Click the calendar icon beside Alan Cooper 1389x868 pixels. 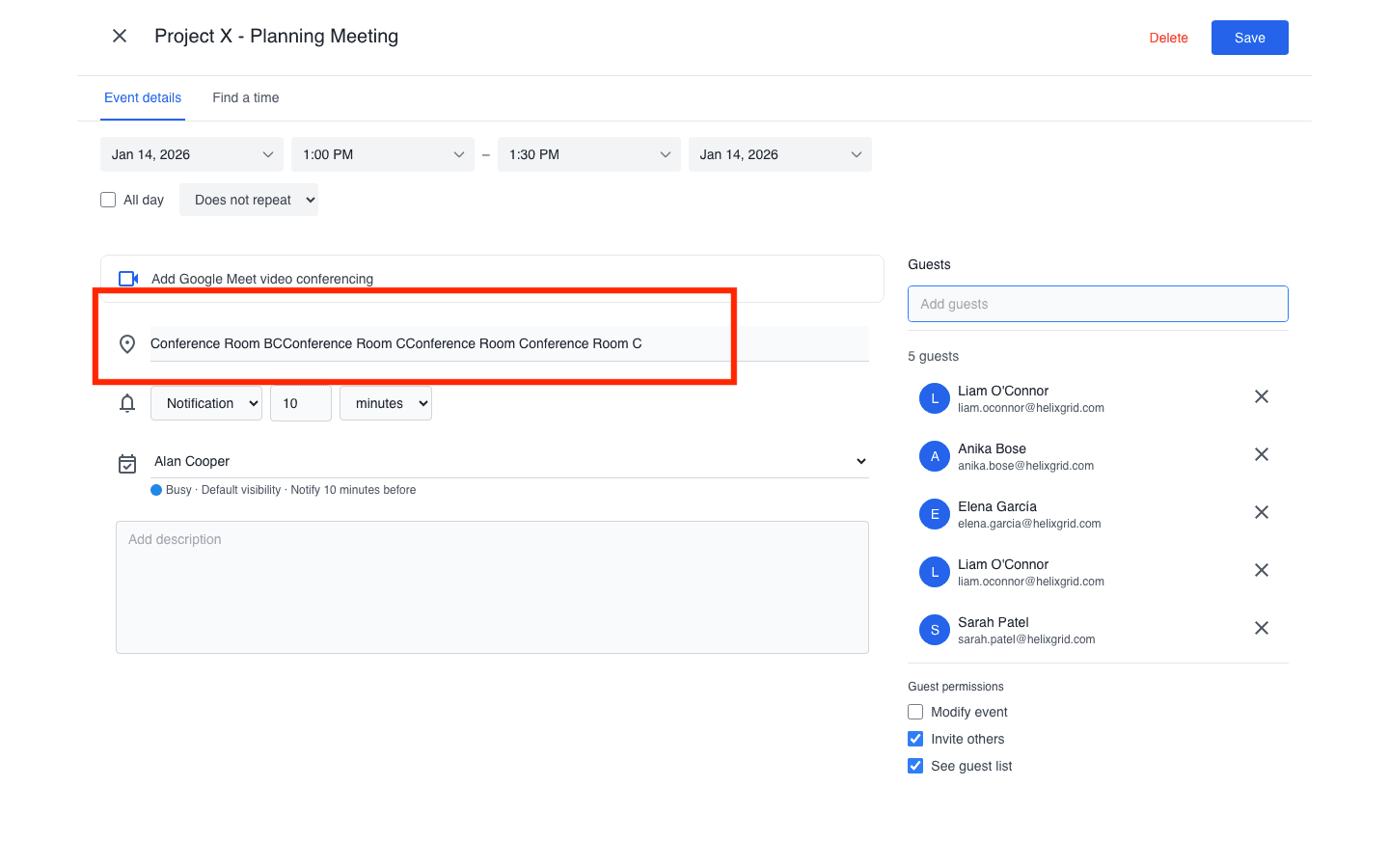click(127, 464)
